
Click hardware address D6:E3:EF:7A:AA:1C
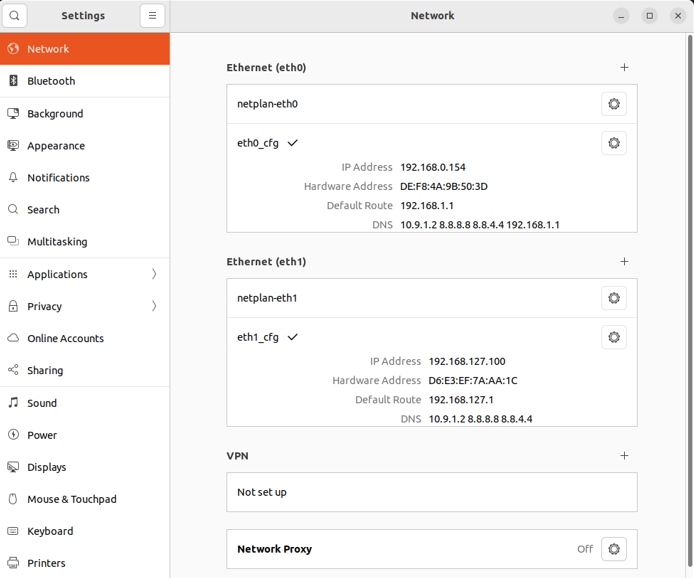473,381
